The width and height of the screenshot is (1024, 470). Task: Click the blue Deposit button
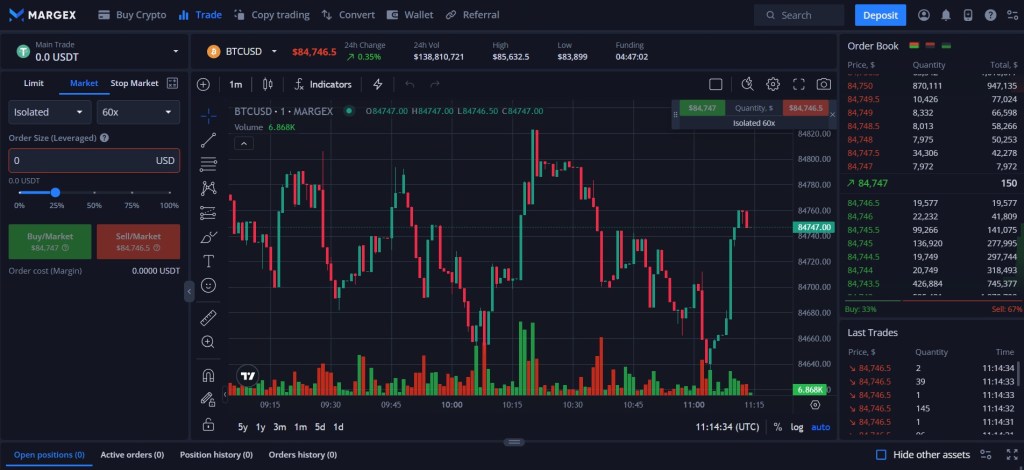[880, 15]
